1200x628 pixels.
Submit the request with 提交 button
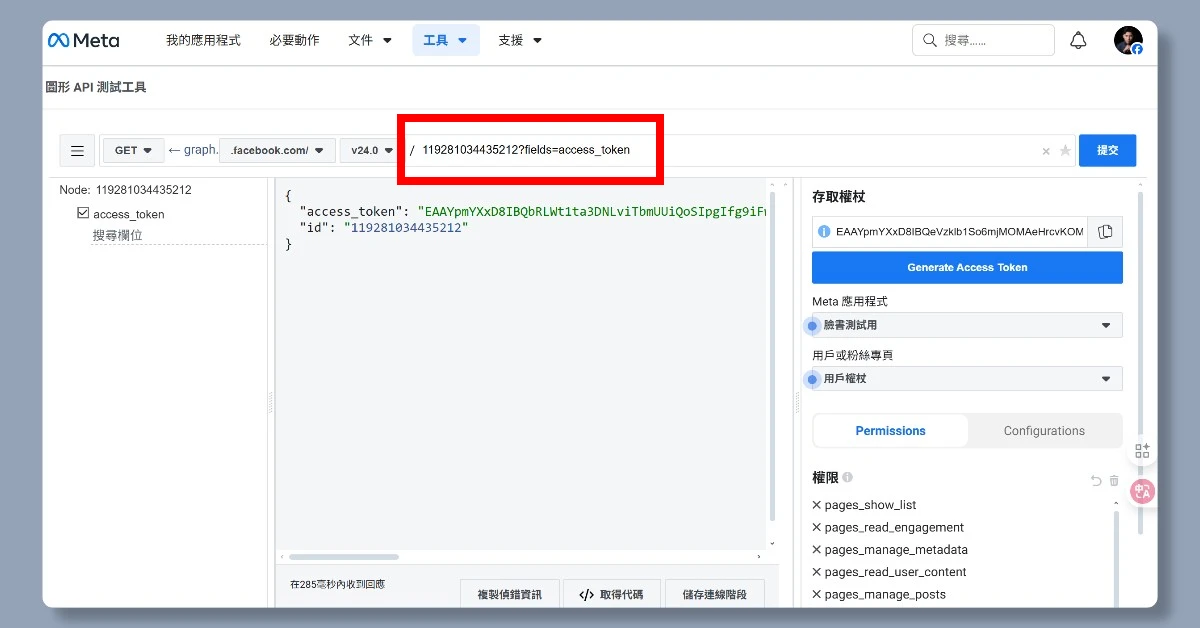point(1107,150)
